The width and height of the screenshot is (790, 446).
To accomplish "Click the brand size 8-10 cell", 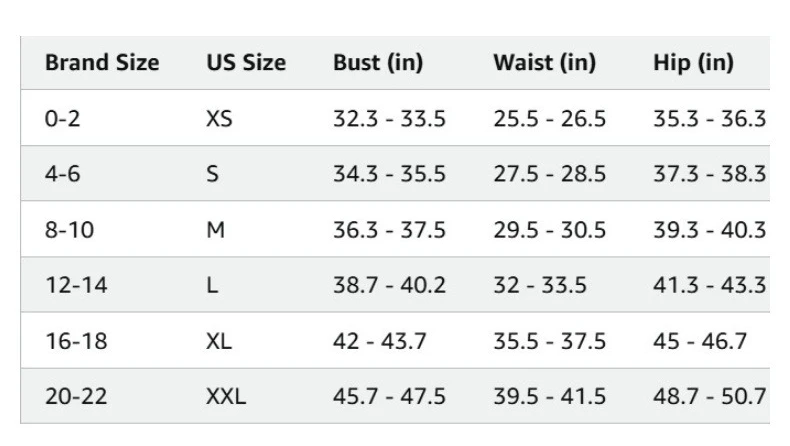I will coord(70,230).
